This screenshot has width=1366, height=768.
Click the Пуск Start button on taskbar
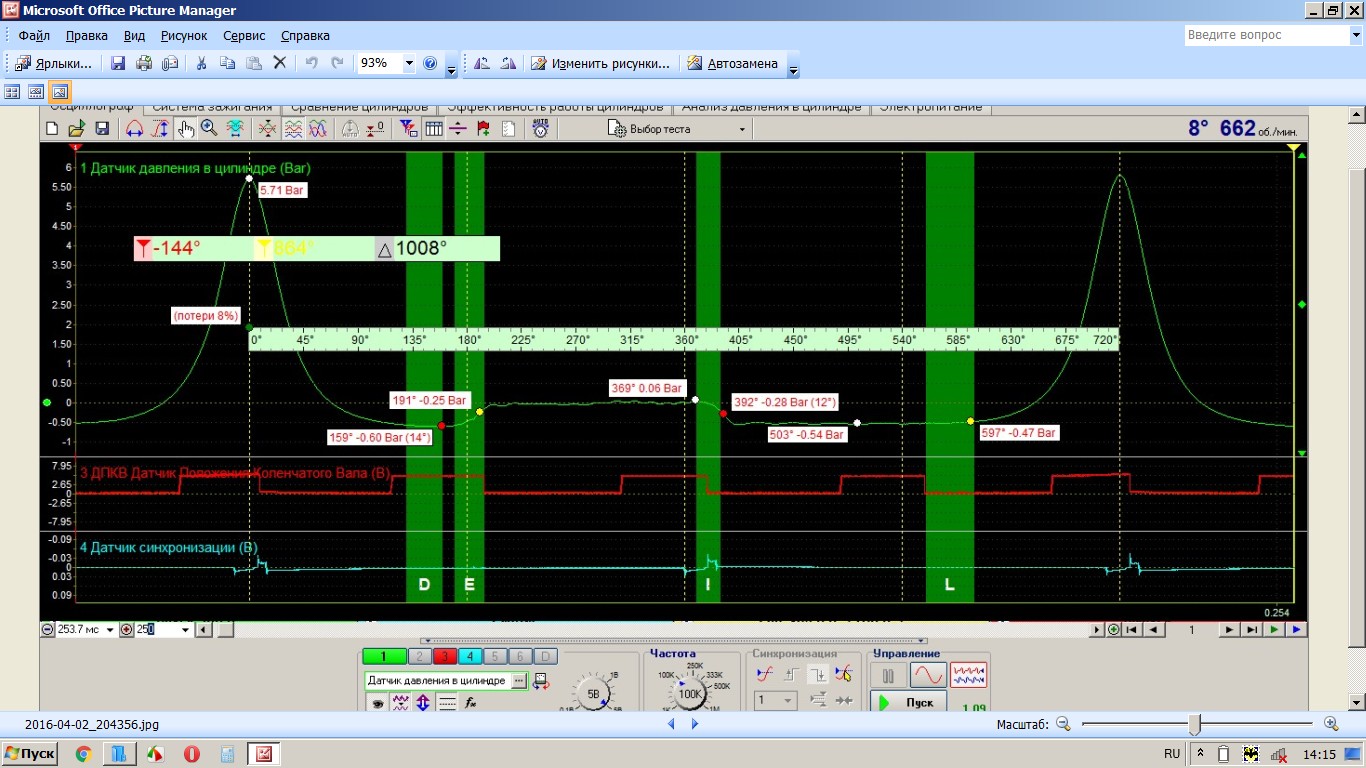point(31,754)
